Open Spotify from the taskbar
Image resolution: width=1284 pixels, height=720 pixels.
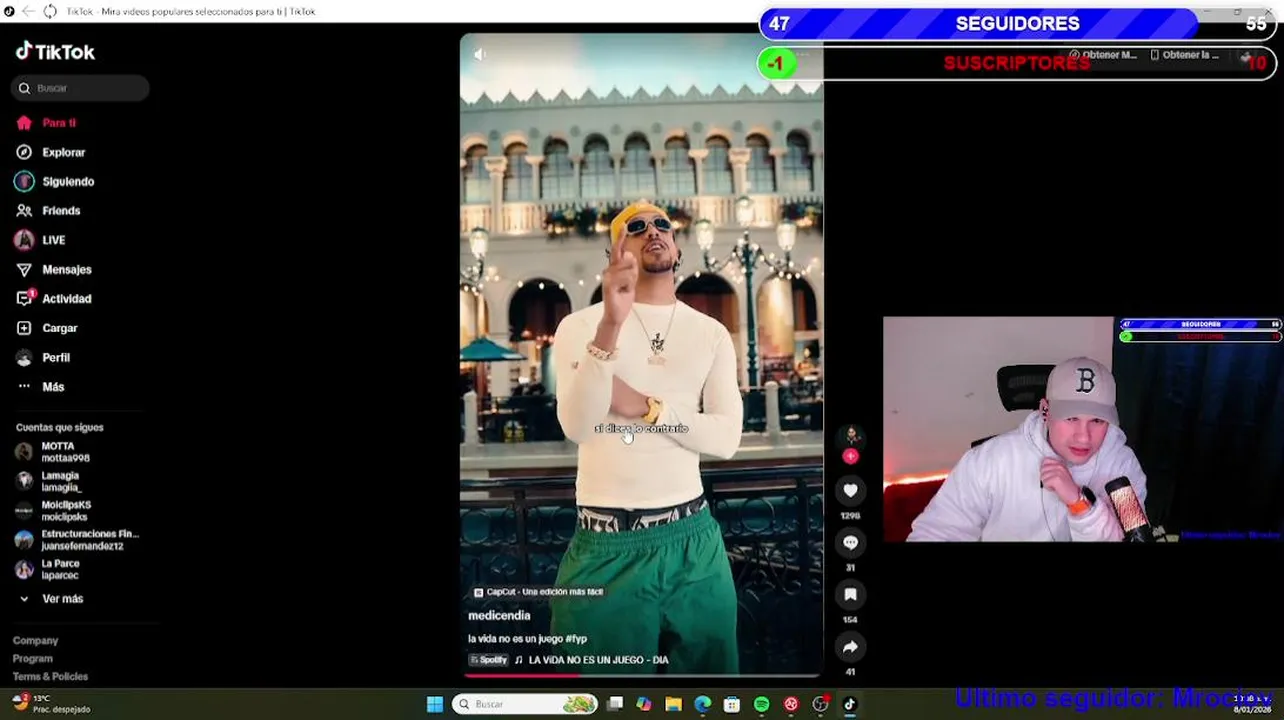(x=761, y=704)
